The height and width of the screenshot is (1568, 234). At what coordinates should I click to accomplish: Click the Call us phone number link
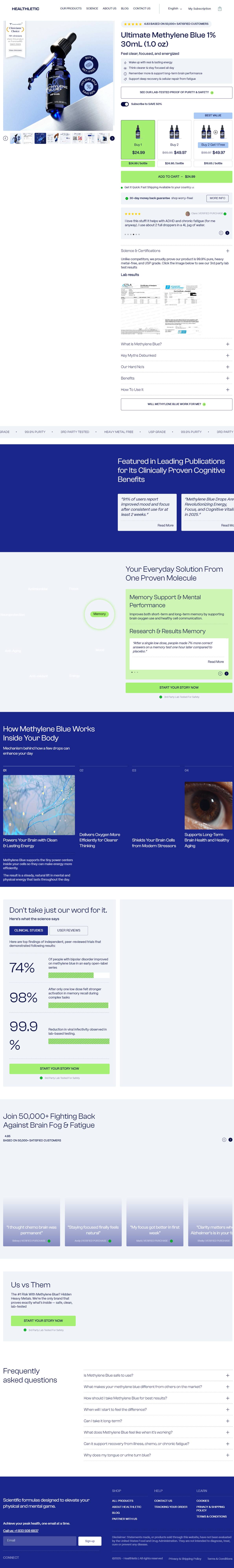pyautogui.click(x=21, y=1531)
